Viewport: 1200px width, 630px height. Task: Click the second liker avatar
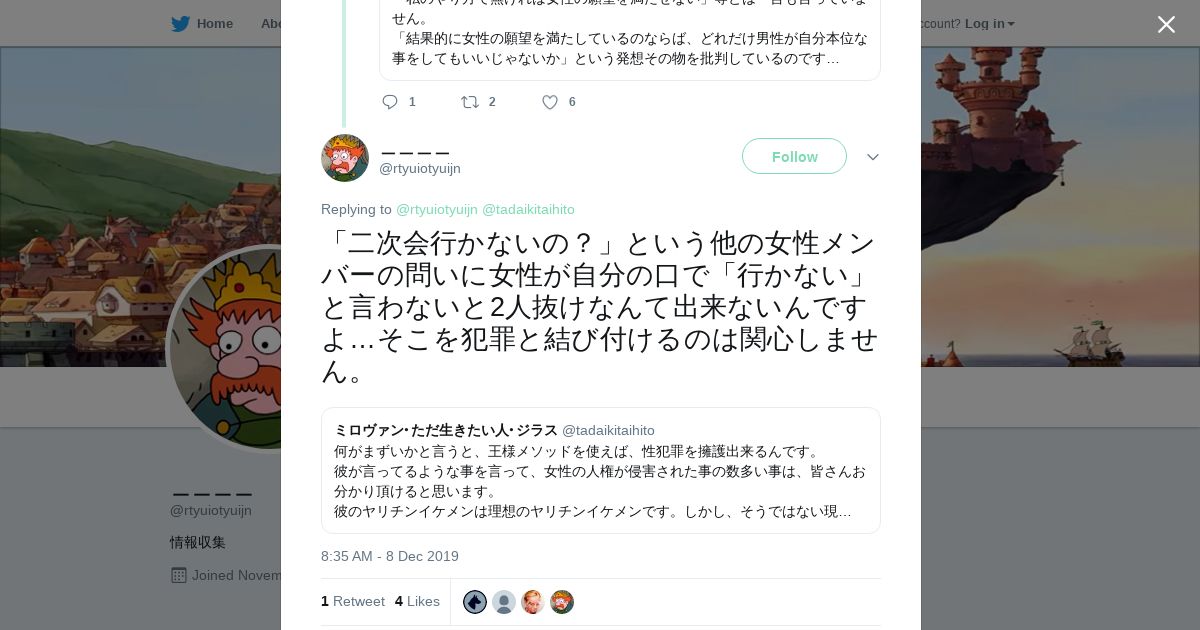(x=504, y=602)
